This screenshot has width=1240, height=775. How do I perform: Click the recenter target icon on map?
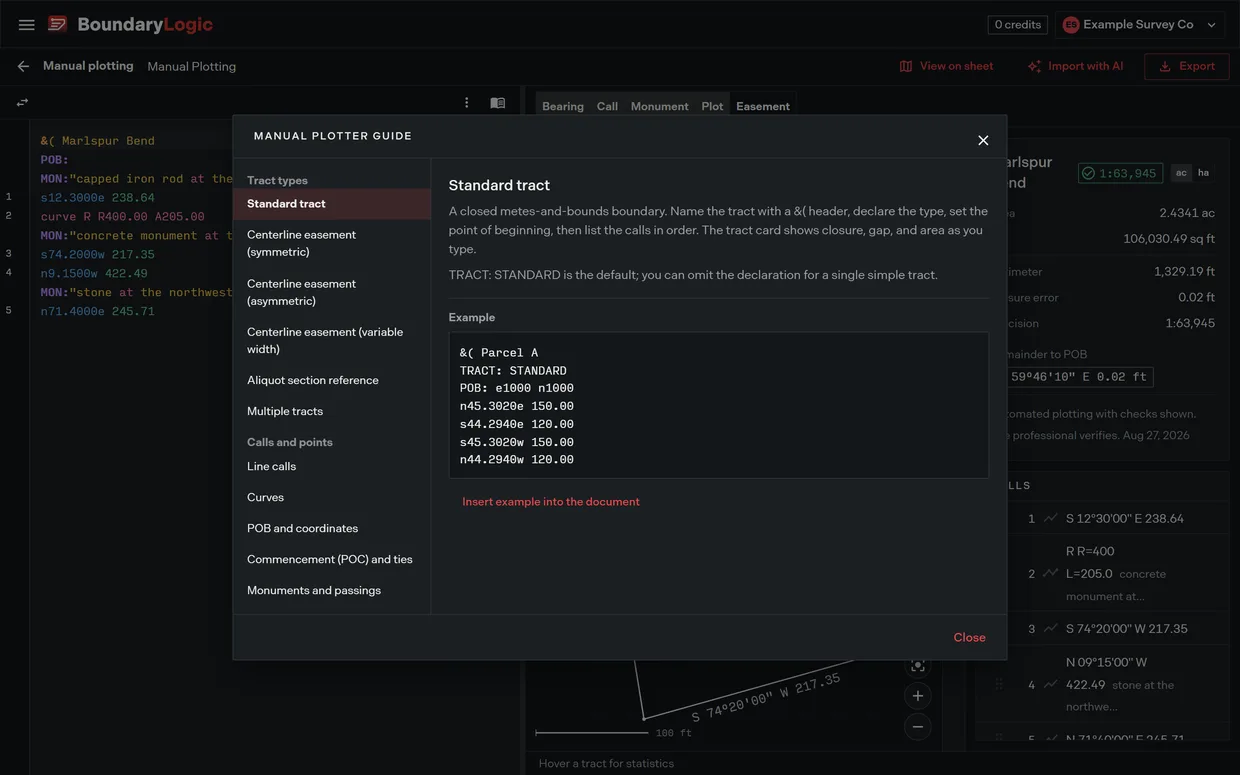pyautogui.click(x=918, y=665)
